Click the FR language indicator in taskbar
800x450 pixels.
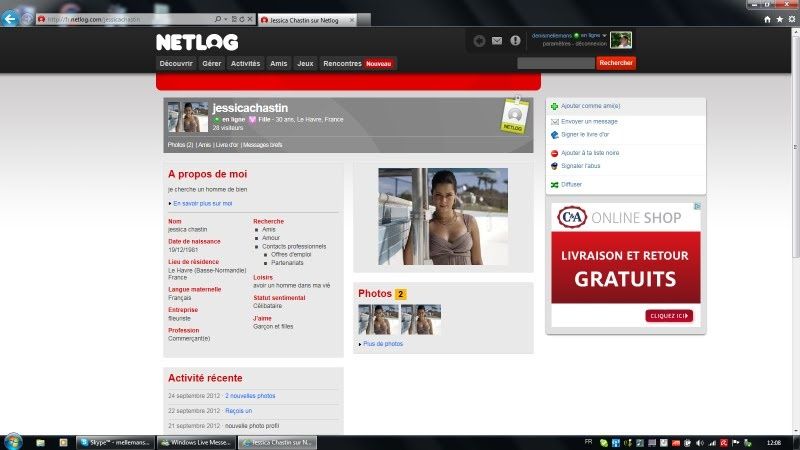588,442
